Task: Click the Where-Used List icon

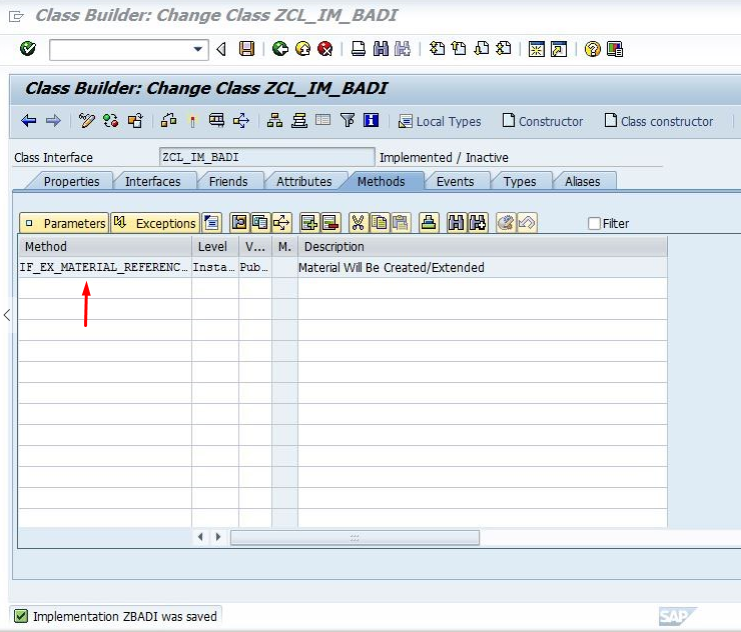Action: point(241,121)
